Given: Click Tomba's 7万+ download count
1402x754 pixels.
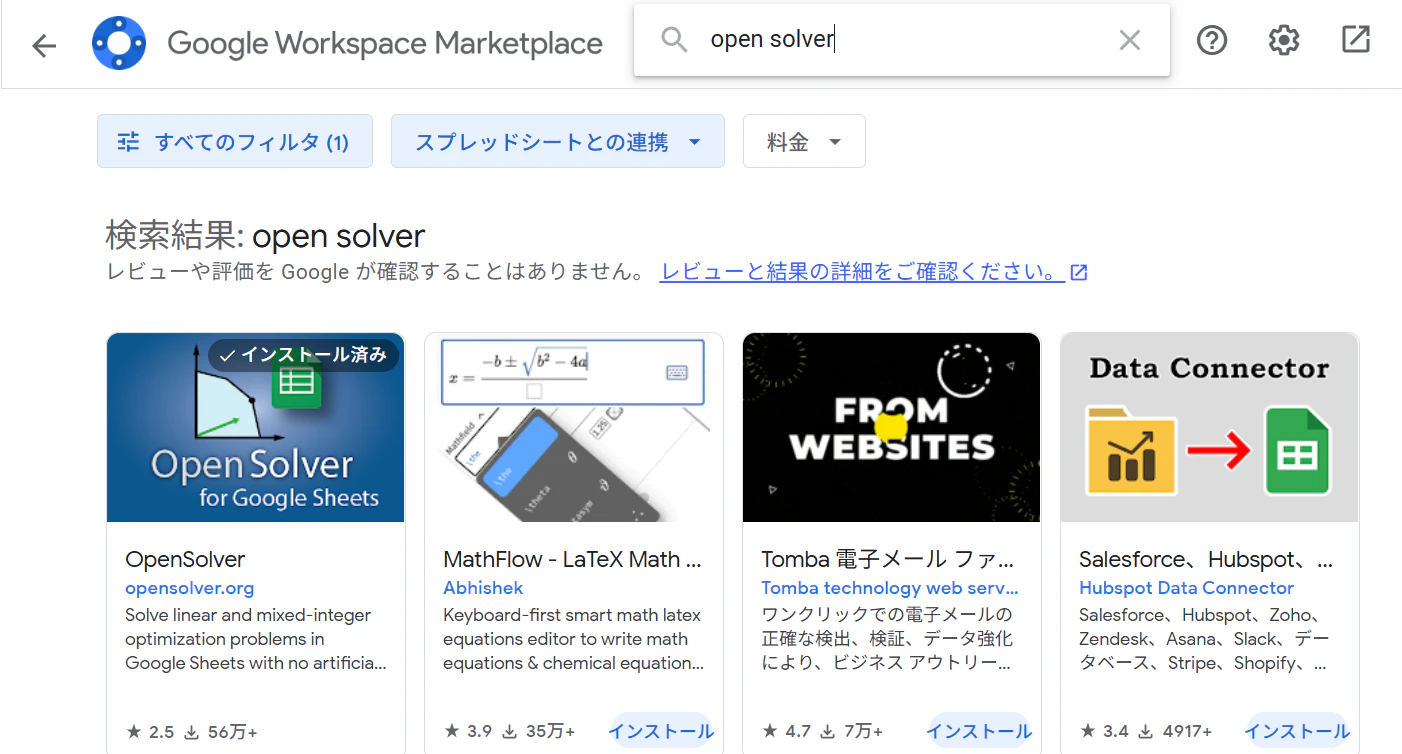Looking at the screenshot, I should [x=852, y=732].
